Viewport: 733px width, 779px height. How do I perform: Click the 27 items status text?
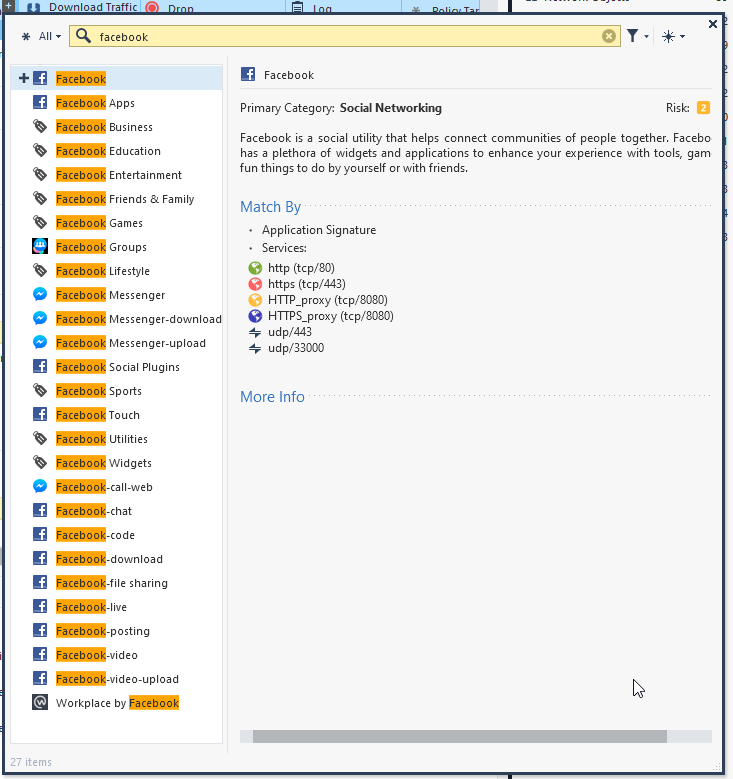tap(31, 762)
